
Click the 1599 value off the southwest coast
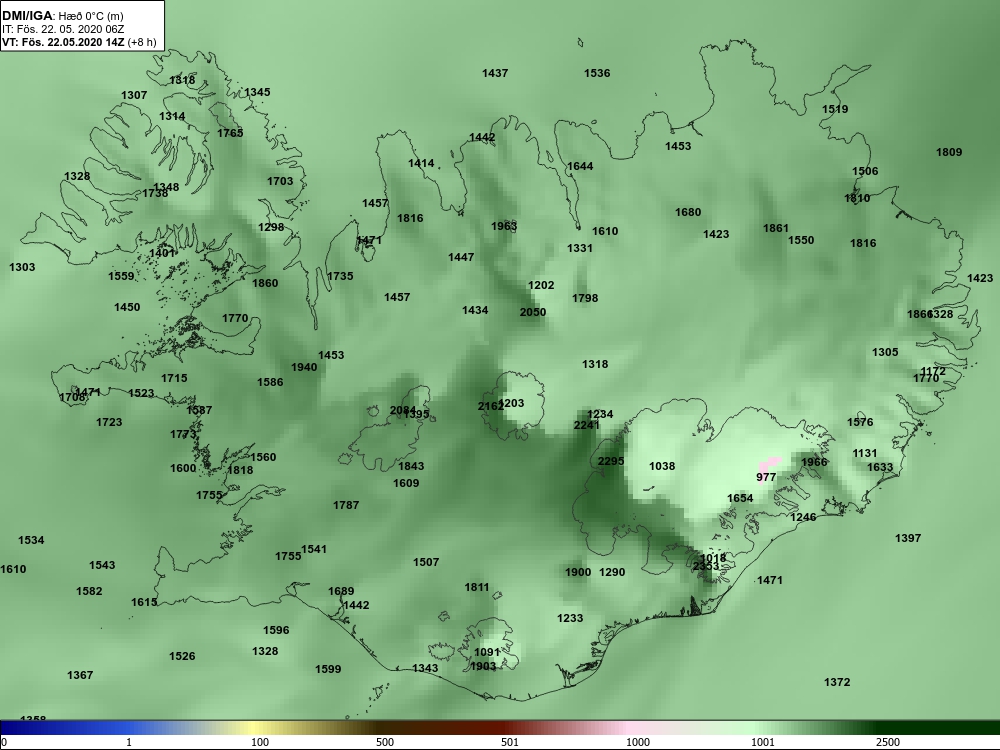point(328,670)
